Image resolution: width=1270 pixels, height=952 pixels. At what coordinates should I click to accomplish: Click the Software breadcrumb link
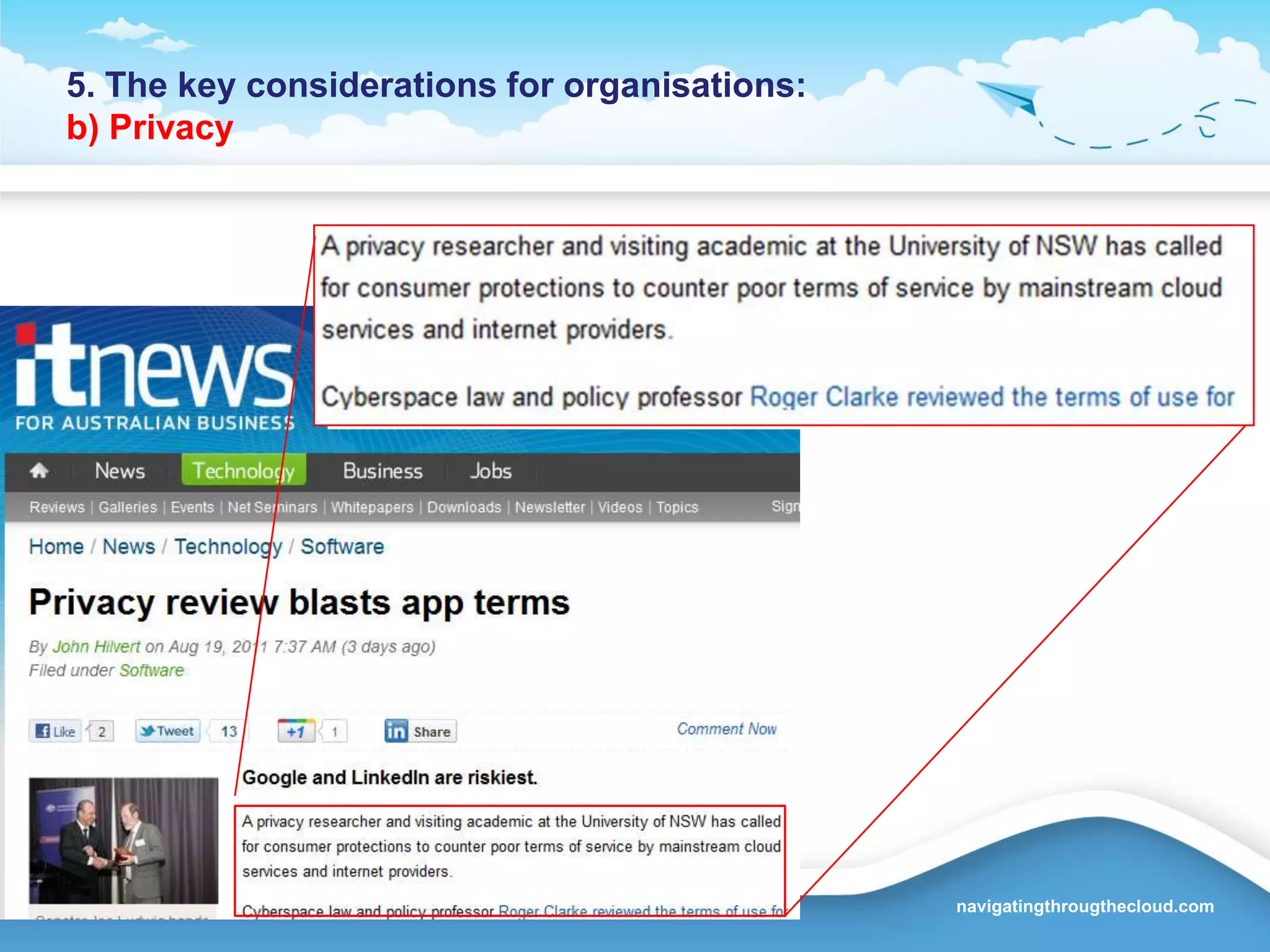[x=342, y=547]
